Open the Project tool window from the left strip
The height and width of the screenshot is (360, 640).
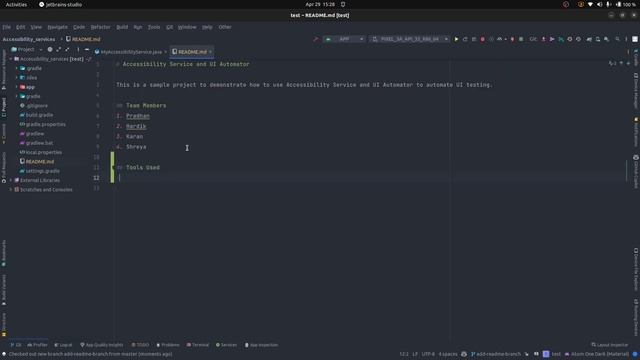click(x=4, y=107)
